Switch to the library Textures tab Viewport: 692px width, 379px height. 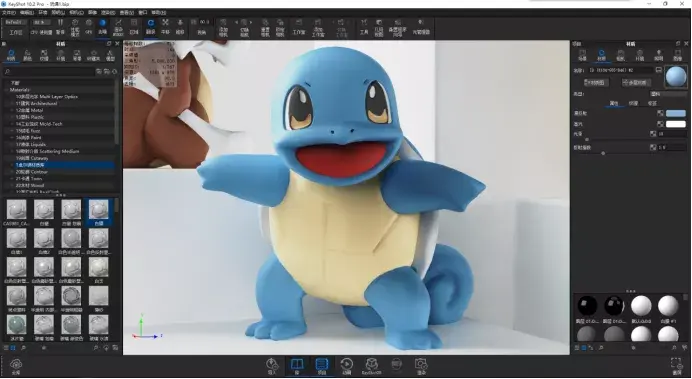click(44, 55)
